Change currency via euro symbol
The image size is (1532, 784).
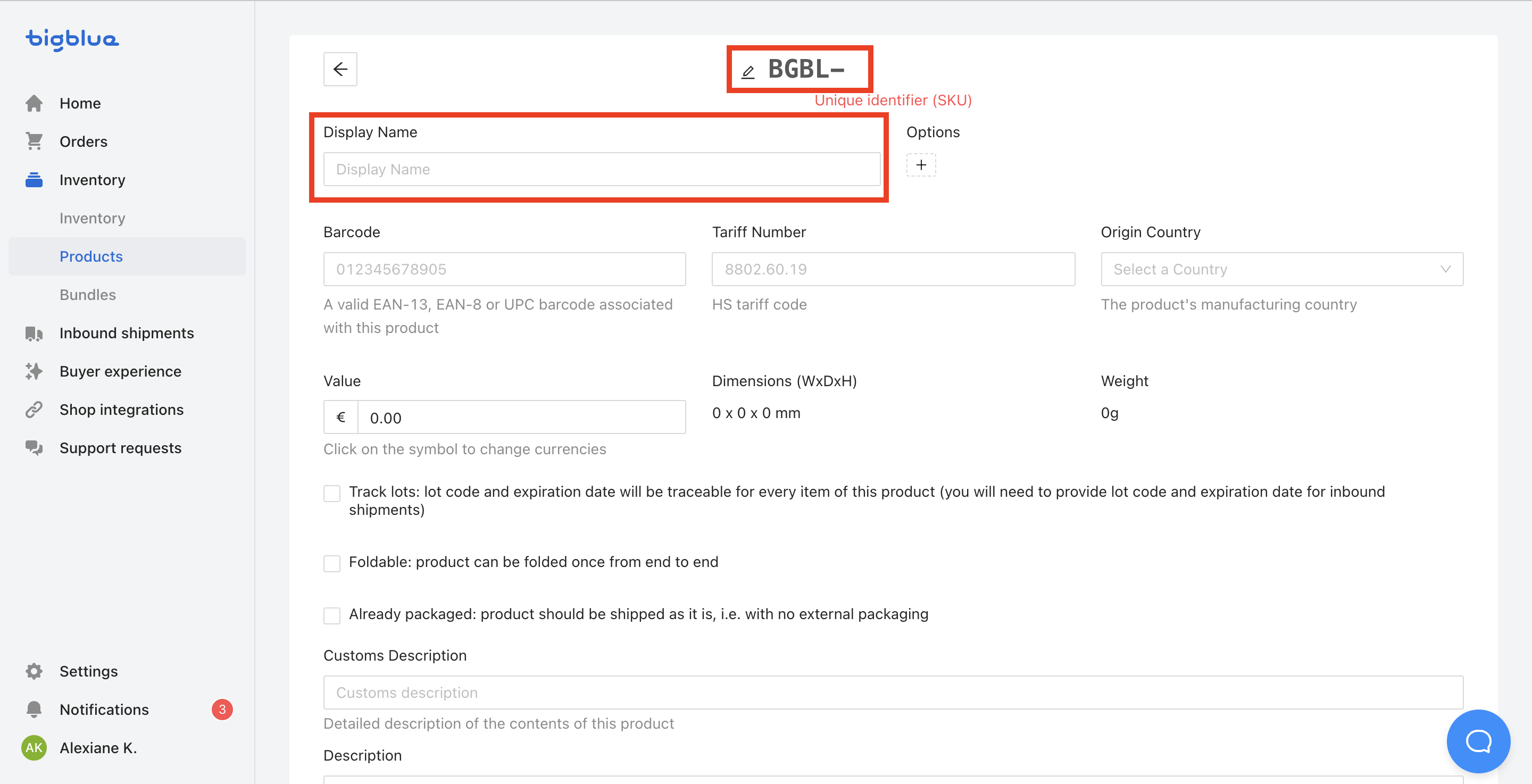coord(341,418)
